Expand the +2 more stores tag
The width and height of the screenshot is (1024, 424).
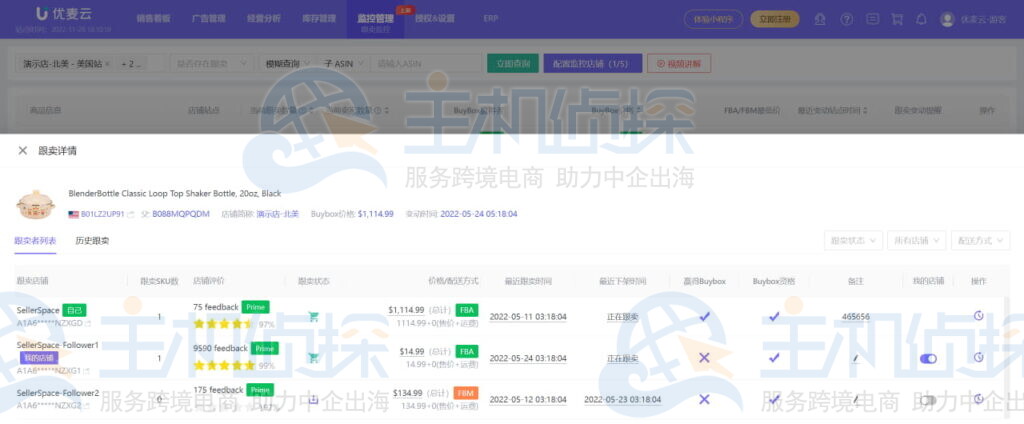tap(132, 64)
